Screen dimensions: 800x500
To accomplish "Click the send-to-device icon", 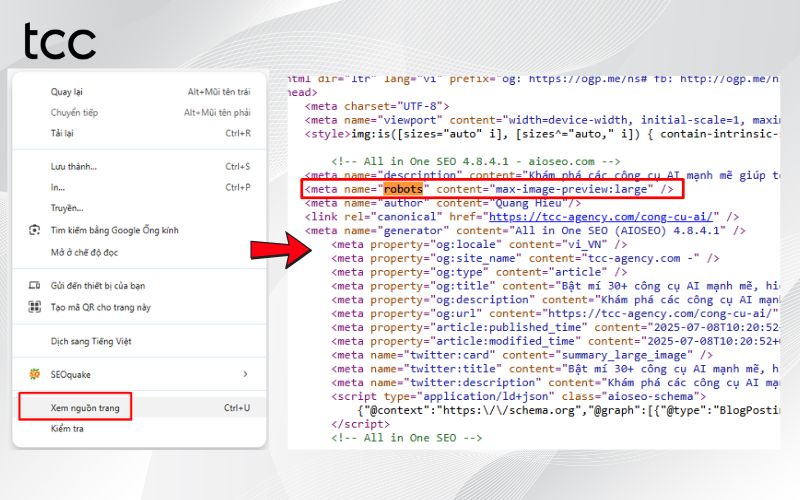I will coord(35,285).
